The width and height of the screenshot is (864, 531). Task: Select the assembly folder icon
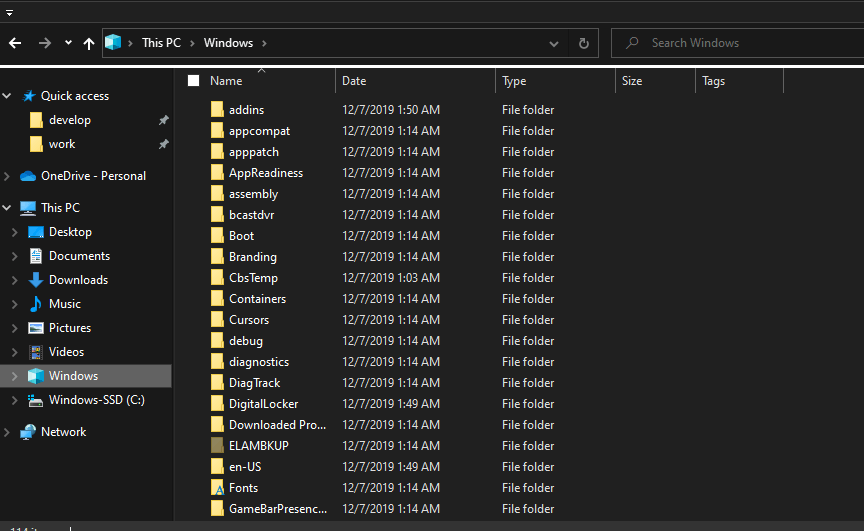[x=217, y=194]
